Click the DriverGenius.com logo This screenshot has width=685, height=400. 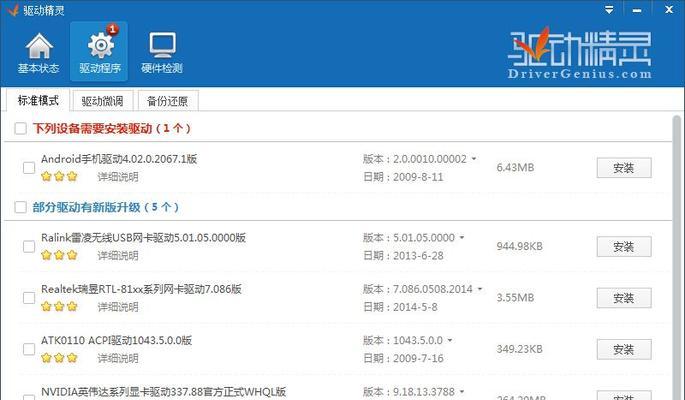click(x=579, y=53)
